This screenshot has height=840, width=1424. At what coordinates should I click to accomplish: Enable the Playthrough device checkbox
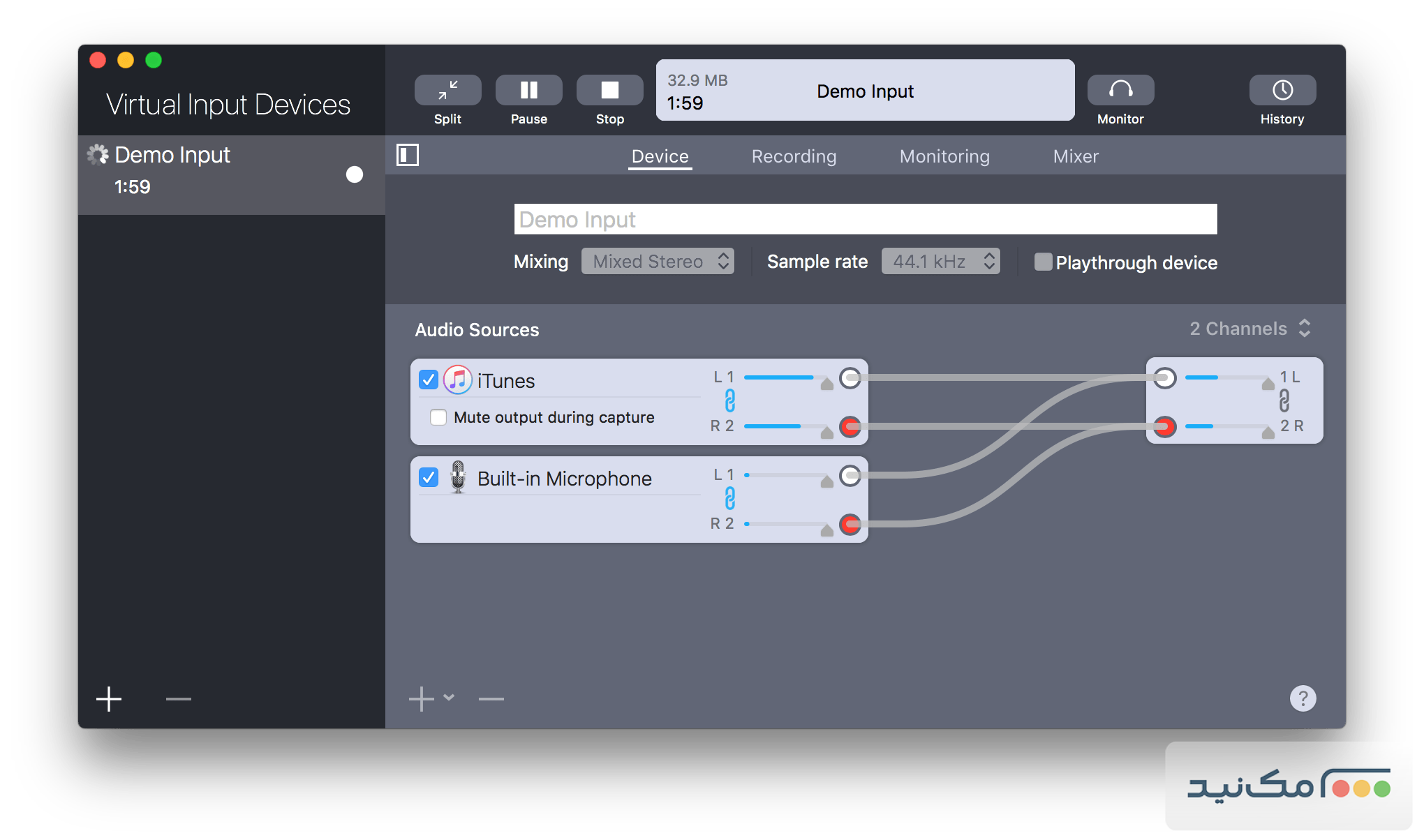coord(1043,262)
